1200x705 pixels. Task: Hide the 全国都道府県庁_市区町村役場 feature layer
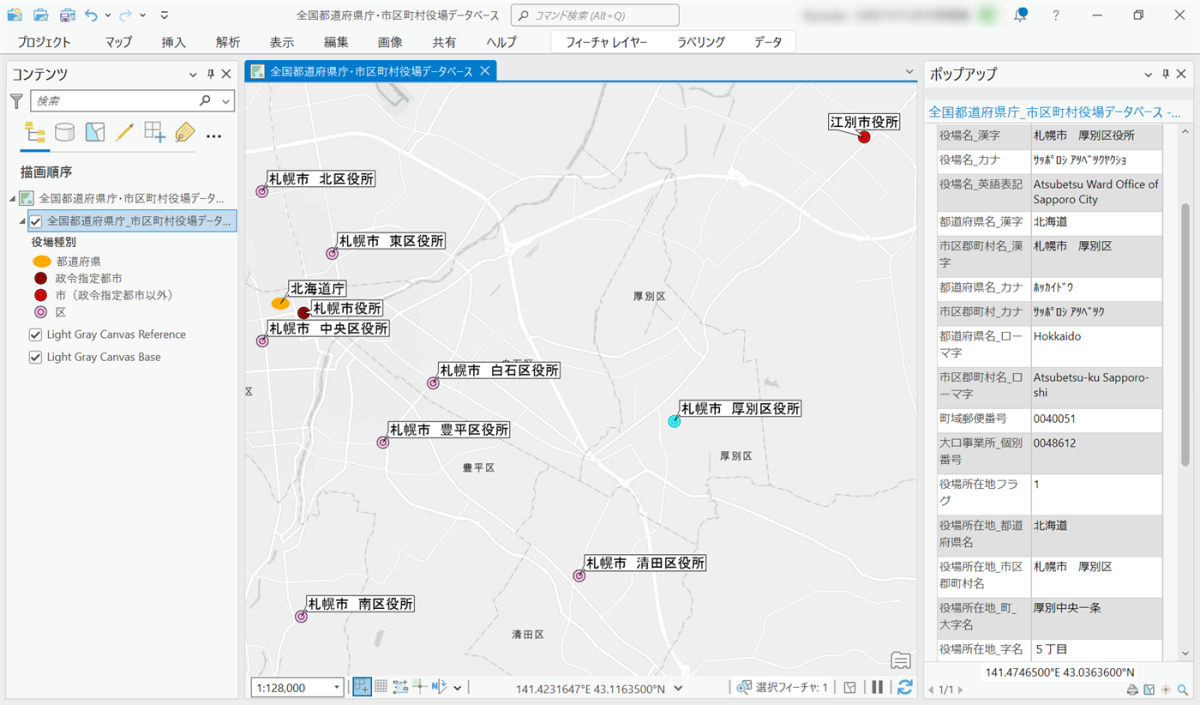click(36, 221)
